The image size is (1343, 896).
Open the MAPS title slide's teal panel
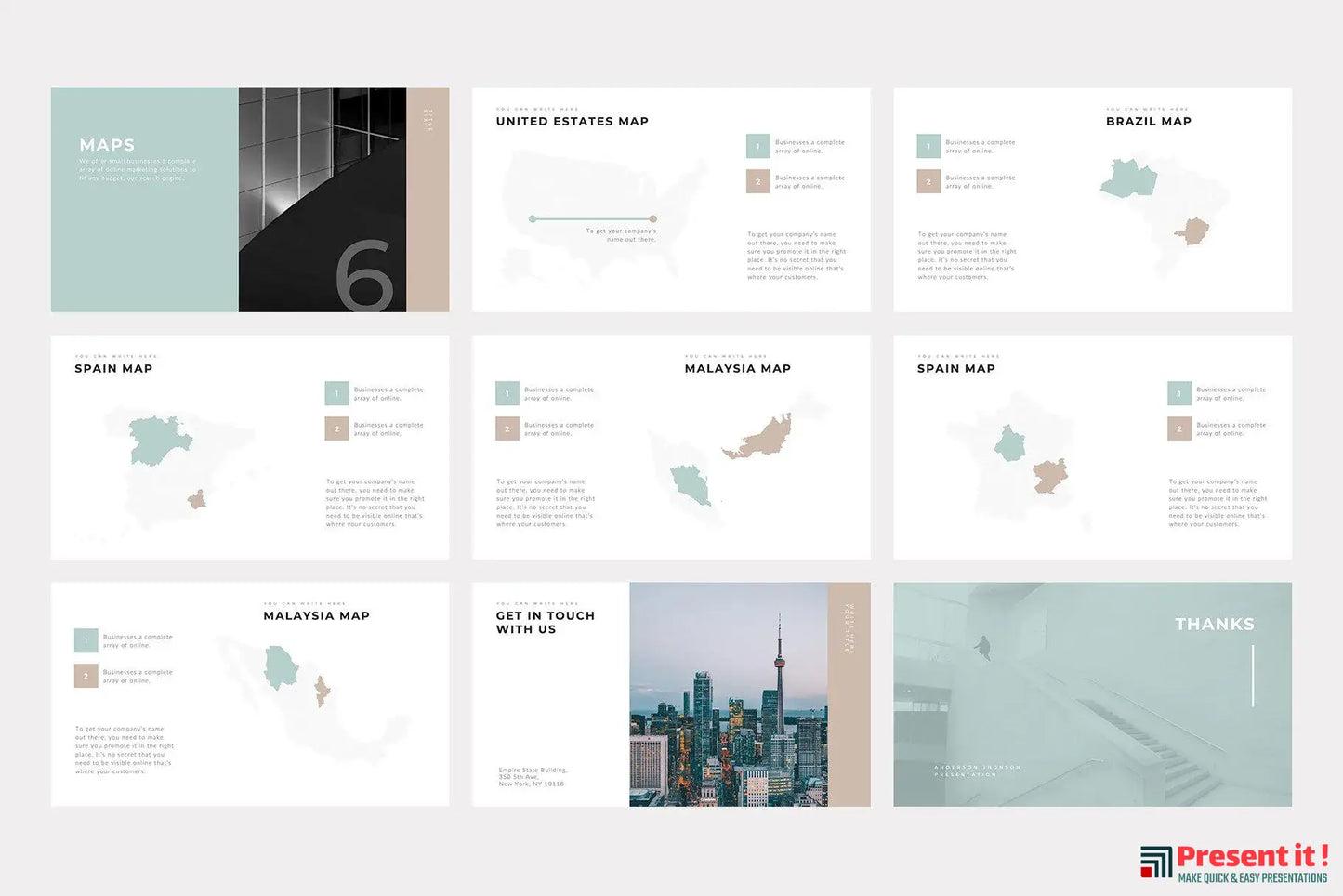[144, 200]
